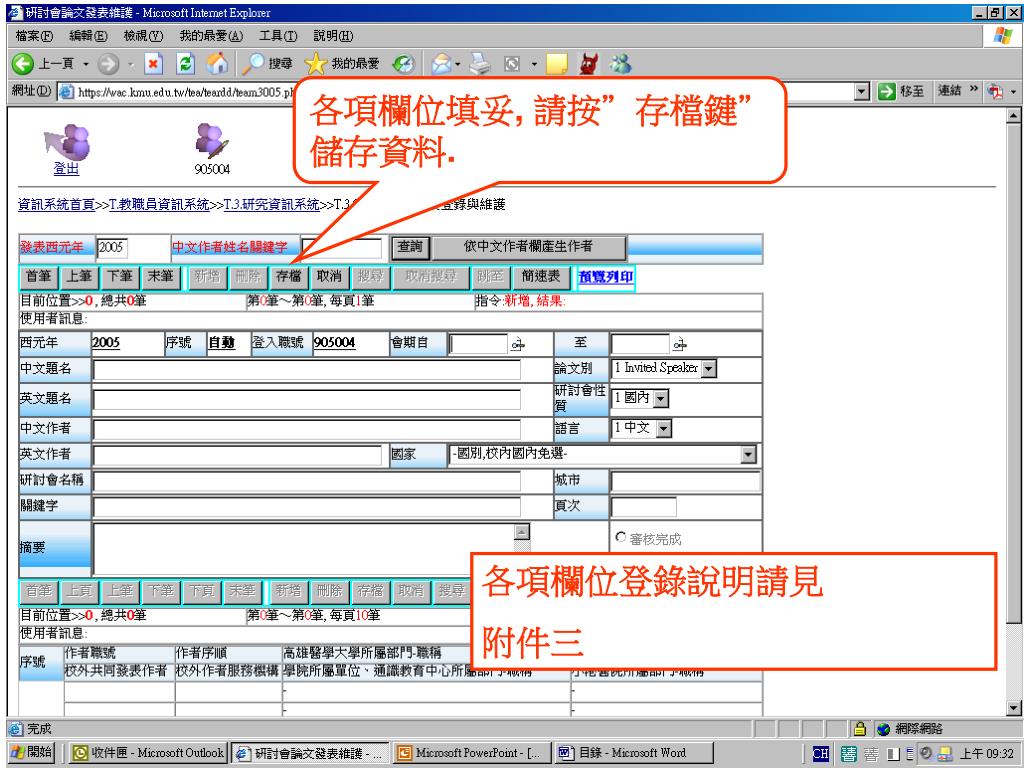The height and width of the screenshot is (768, 1024).
Task: Click the 簡速表 button
Action: point(541,277)
